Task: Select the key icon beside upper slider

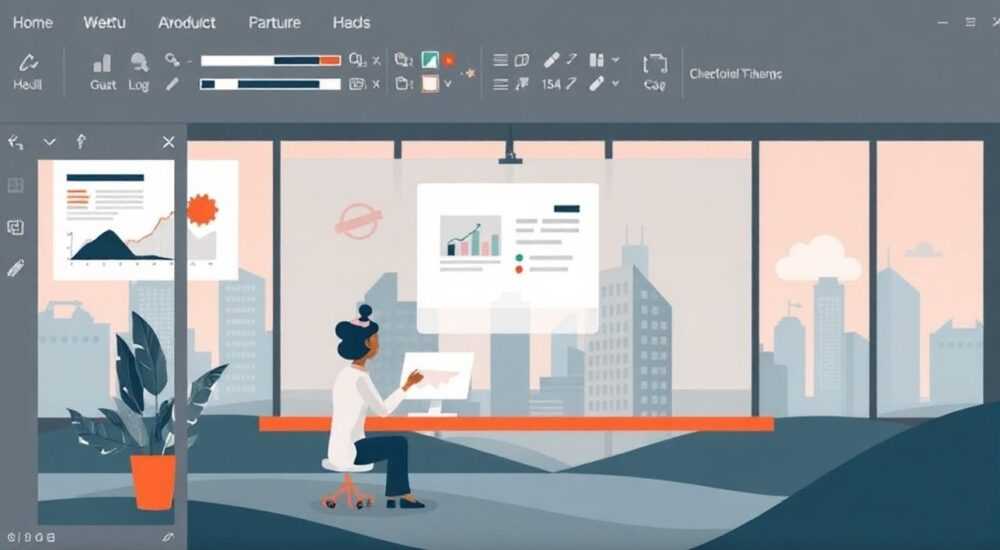Action: (172, 60)
